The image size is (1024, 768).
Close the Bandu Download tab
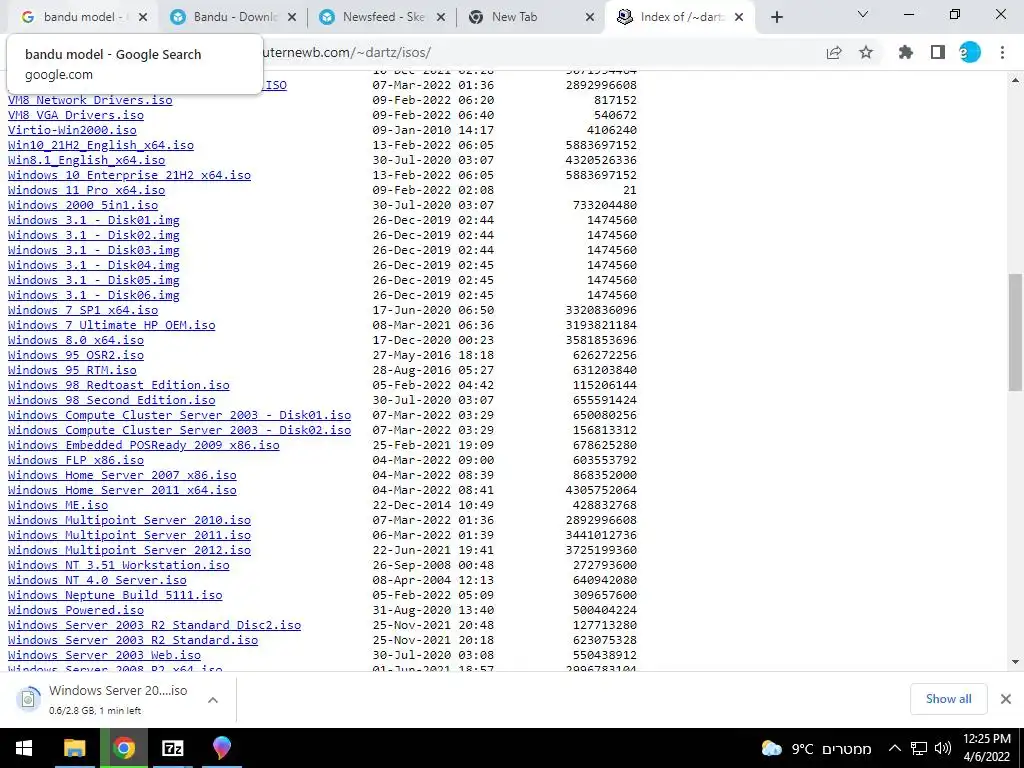click(292, 18)
